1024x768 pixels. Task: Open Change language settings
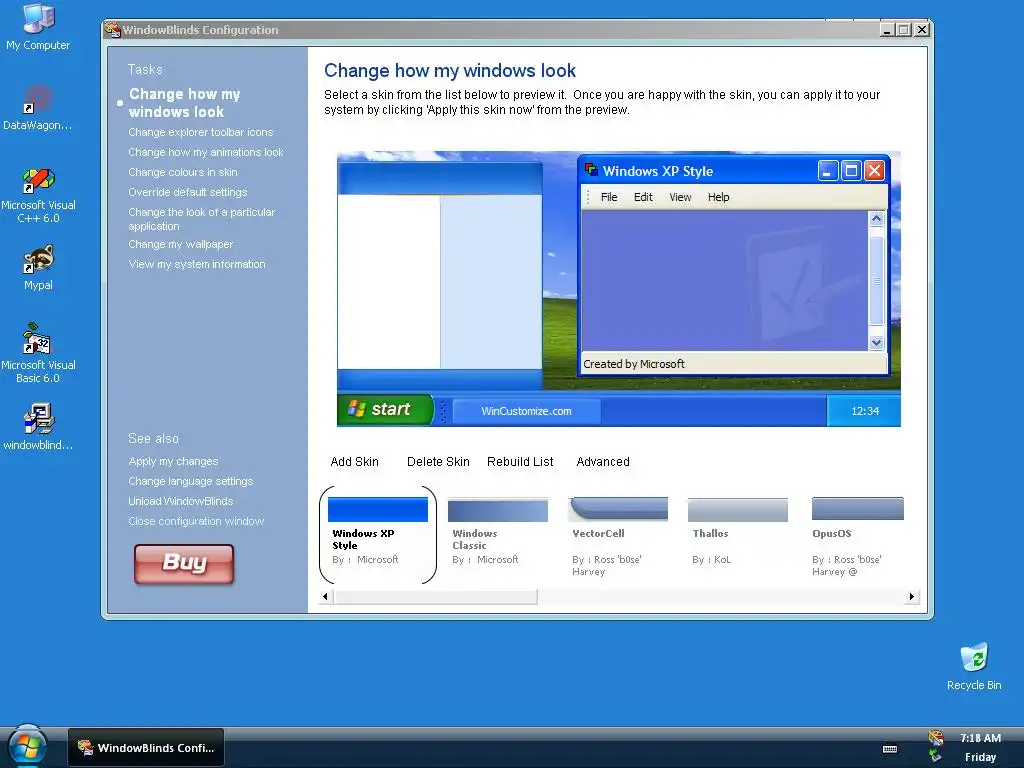click(191, 481)
